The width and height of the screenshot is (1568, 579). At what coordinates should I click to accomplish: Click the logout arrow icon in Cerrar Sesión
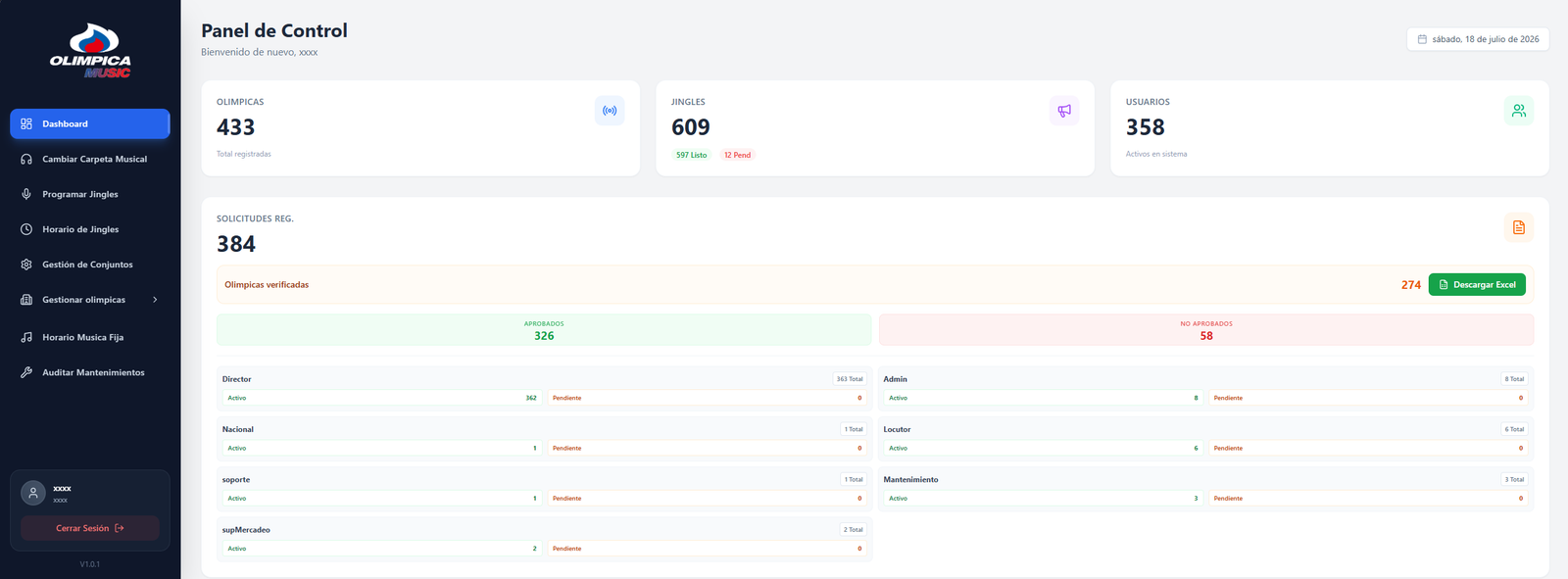(x=120, y=529)
